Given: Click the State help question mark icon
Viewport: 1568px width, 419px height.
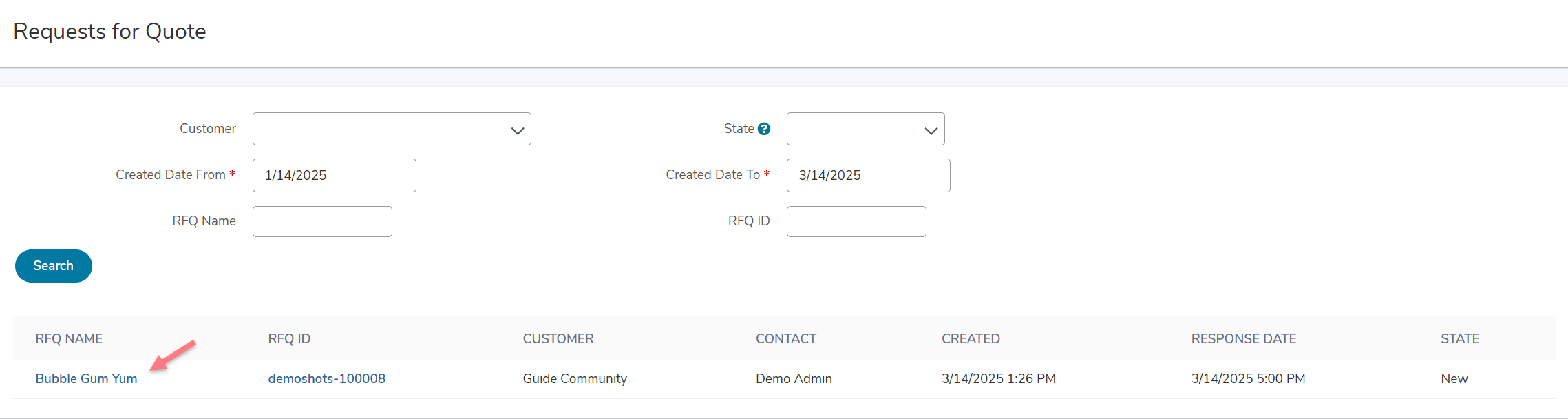Looking at the screenshot, I should click(x=764, y=129).
